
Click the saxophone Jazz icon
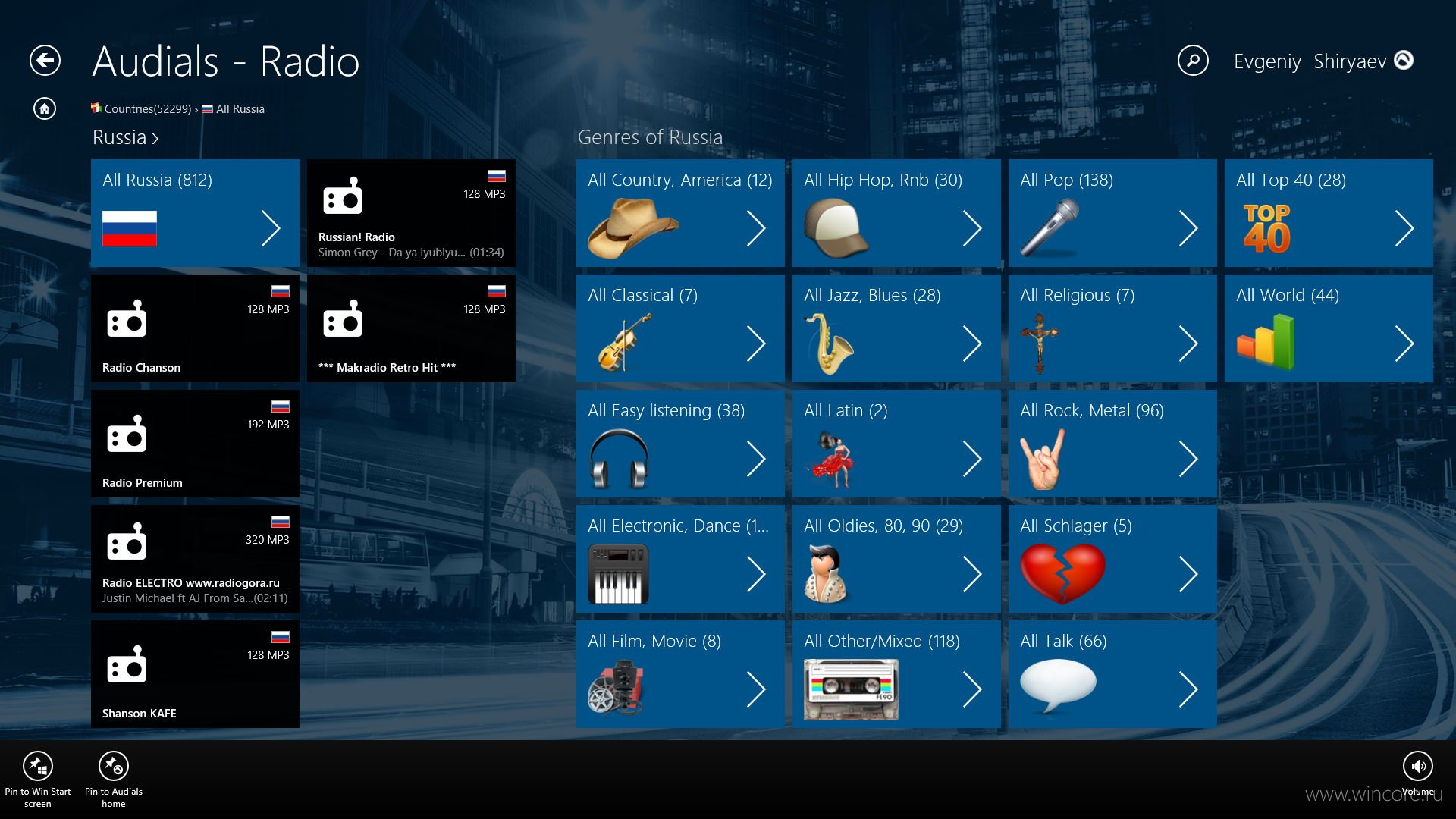pyautogui.click(x=828, y=344)
